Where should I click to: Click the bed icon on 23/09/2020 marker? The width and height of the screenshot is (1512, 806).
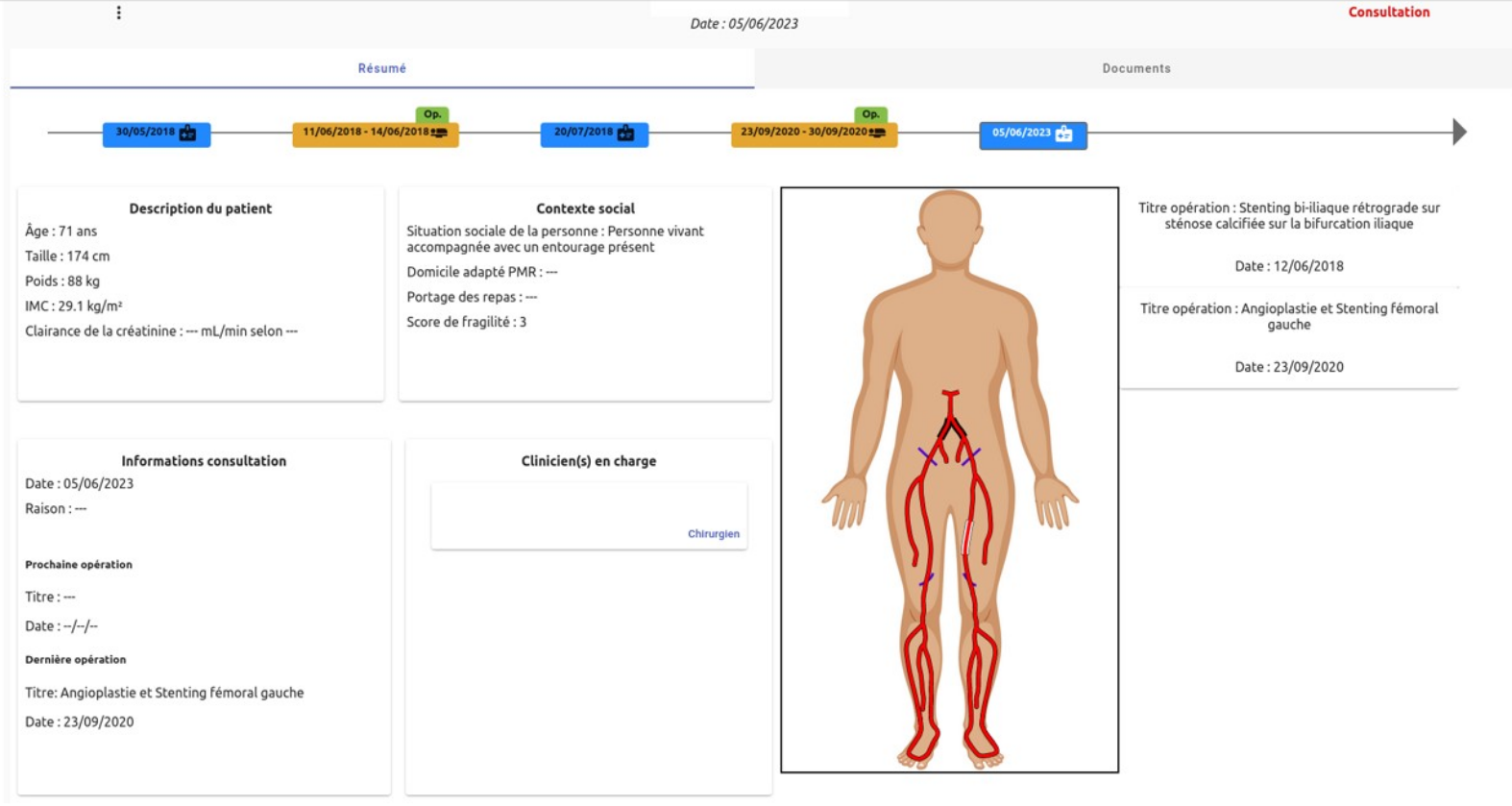877,133
